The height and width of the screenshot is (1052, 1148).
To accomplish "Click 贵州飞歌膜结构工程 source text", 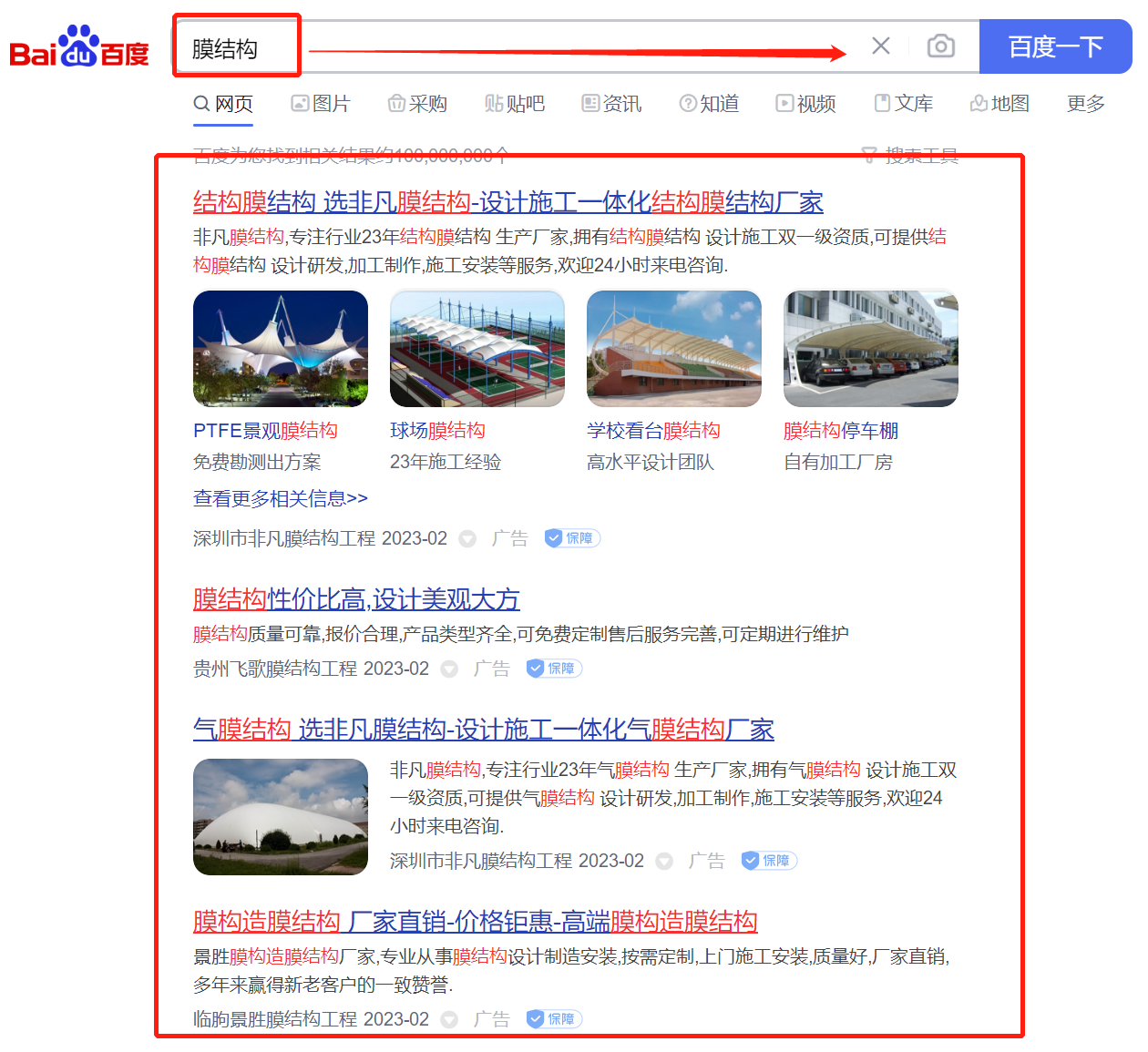I will tap(275, 669).
